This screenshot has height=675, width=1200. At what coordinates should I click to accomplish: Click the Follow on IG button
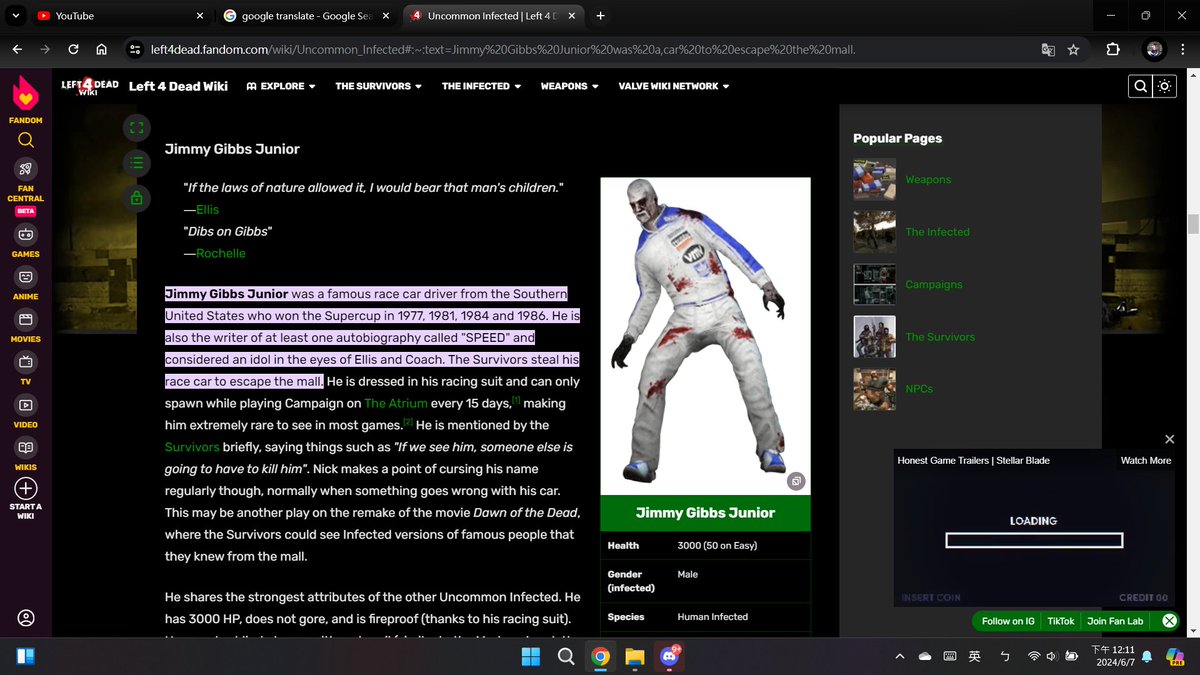[x=1008, y=621]
